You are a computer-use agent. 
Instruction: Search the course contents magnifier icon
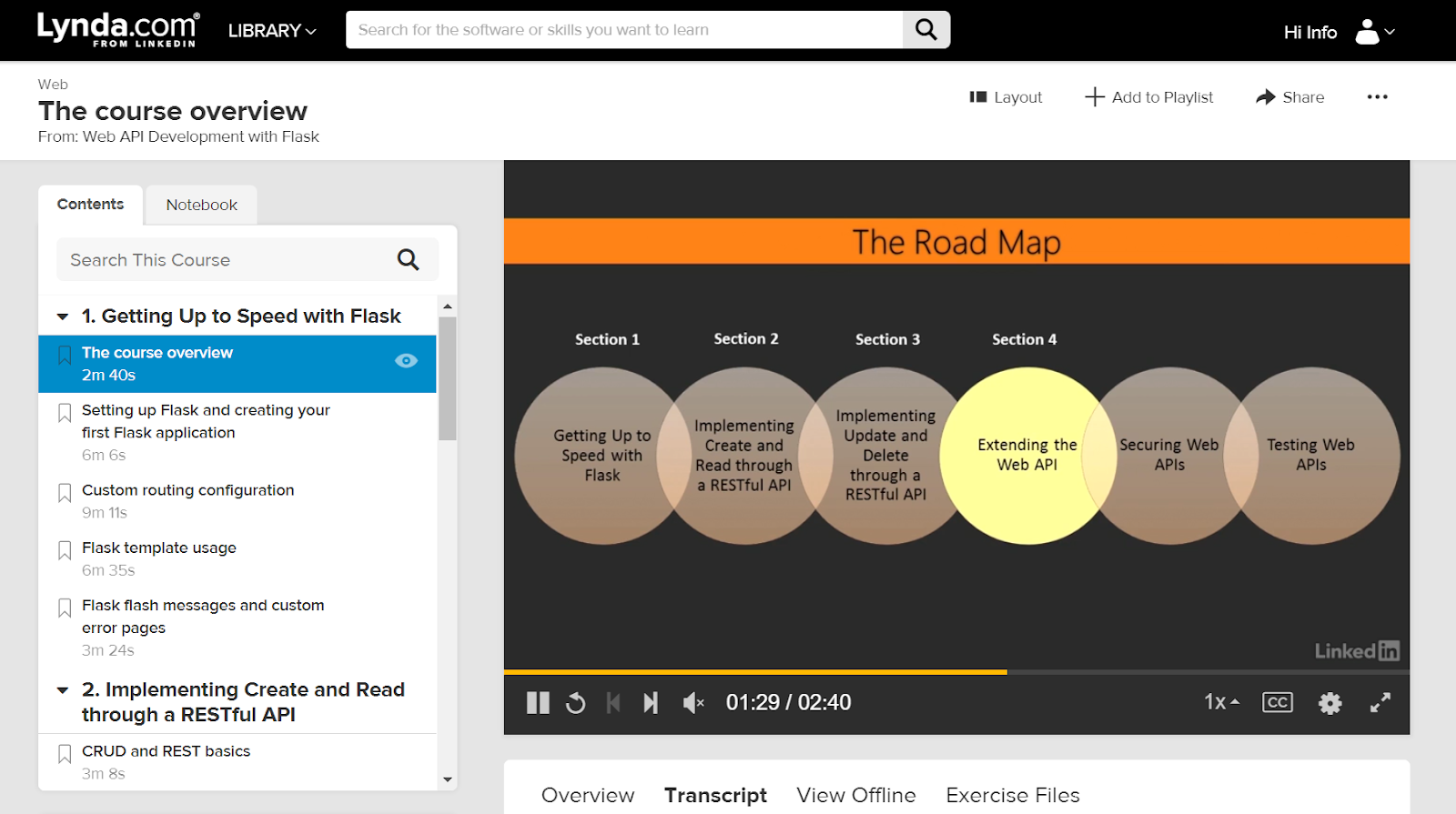click(409, 260)
